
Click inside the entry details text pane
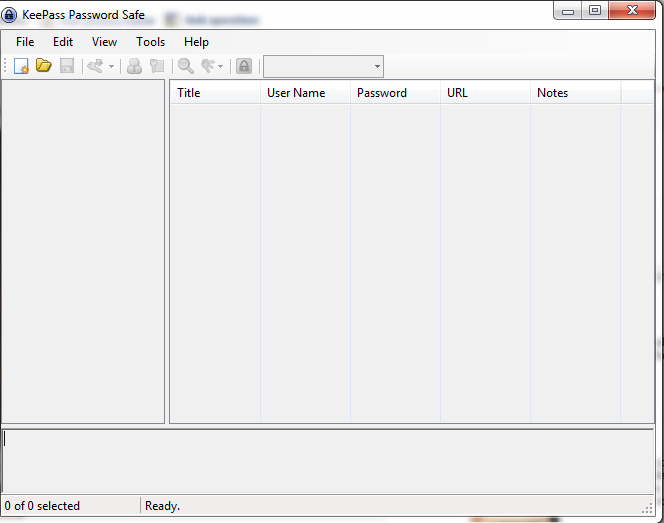[x=328, y=461]
